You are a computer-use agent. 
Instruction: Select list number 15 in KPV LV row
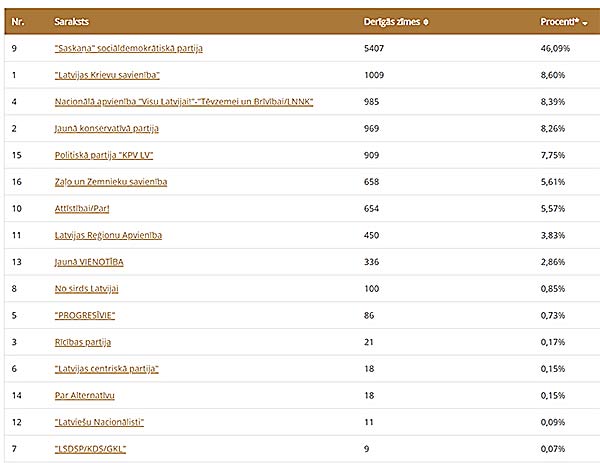pos(16,155)
